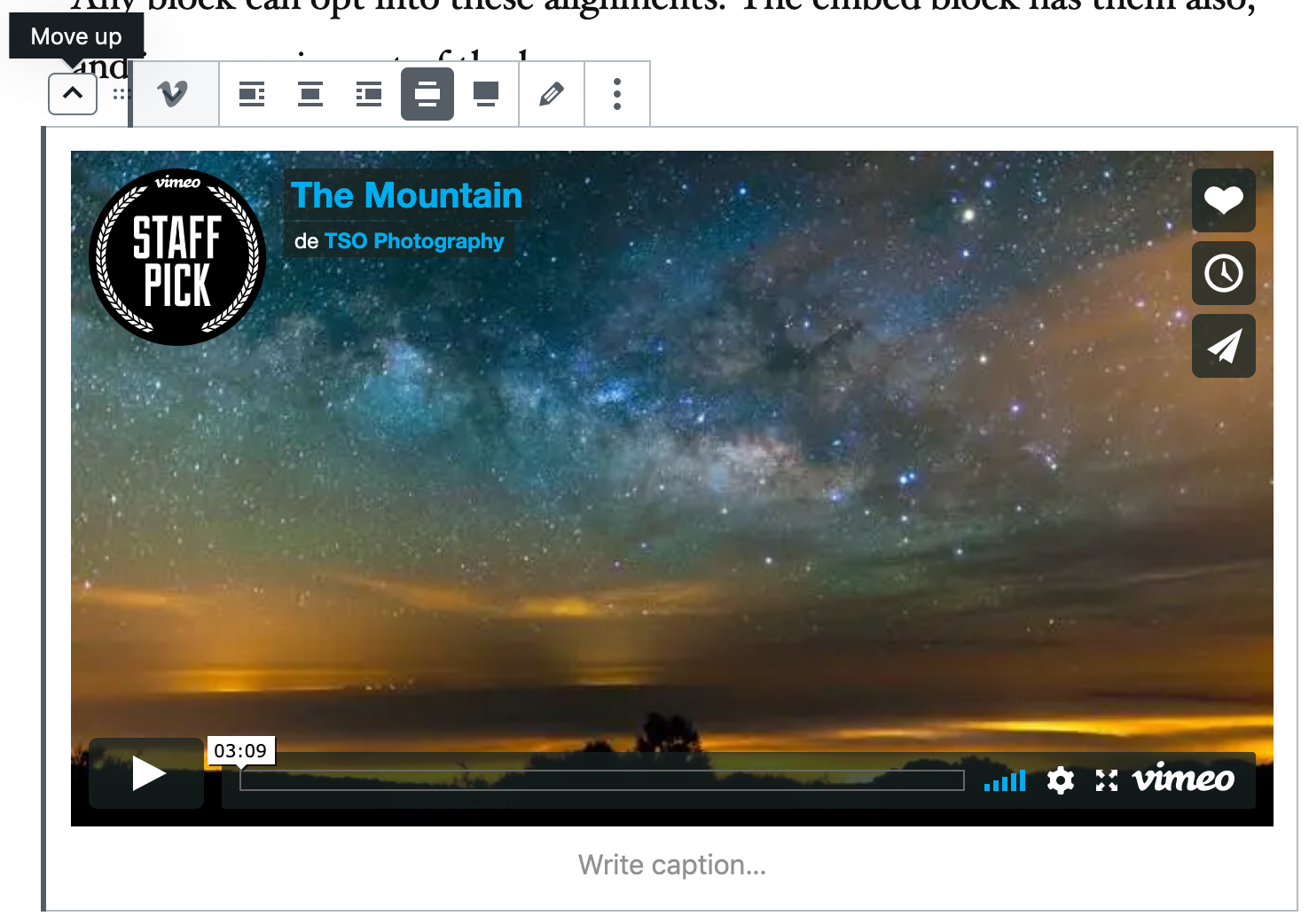The image size is (1309, 924).
Task: Enter fullscreen video mode
Action: click(1107, 780)
